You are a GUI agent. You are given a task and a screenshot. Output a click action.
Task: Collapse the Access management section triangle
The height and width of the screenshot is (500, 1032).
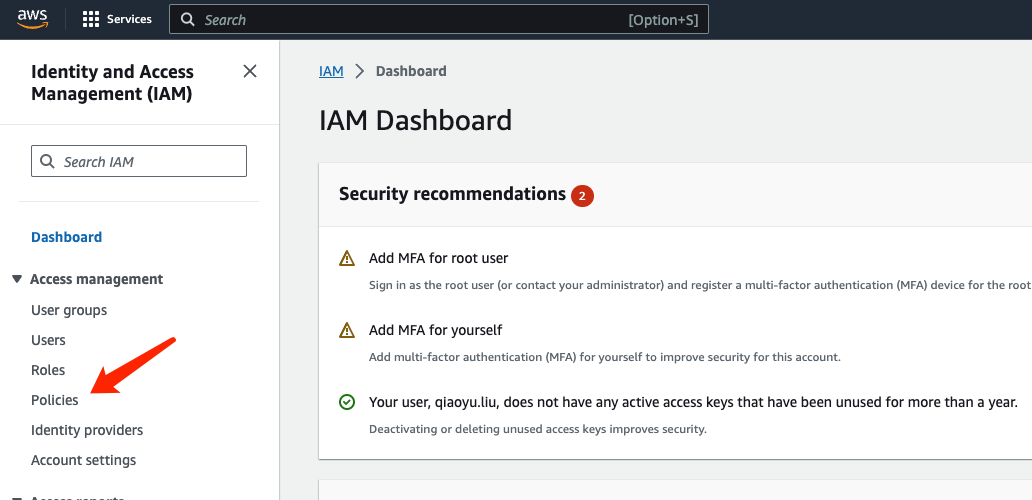pyautogui.click(x=17, y=280)
